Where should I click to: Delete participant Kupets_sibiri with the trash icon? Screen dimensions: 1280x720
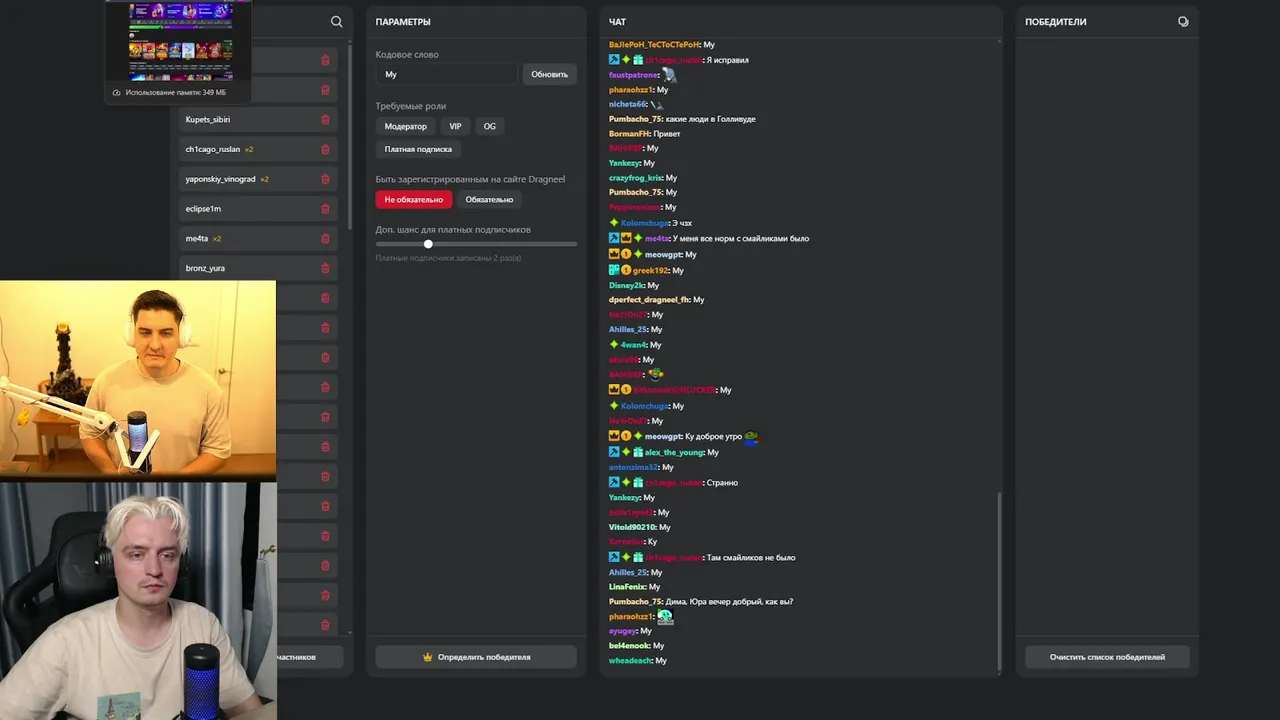[325, 120]
